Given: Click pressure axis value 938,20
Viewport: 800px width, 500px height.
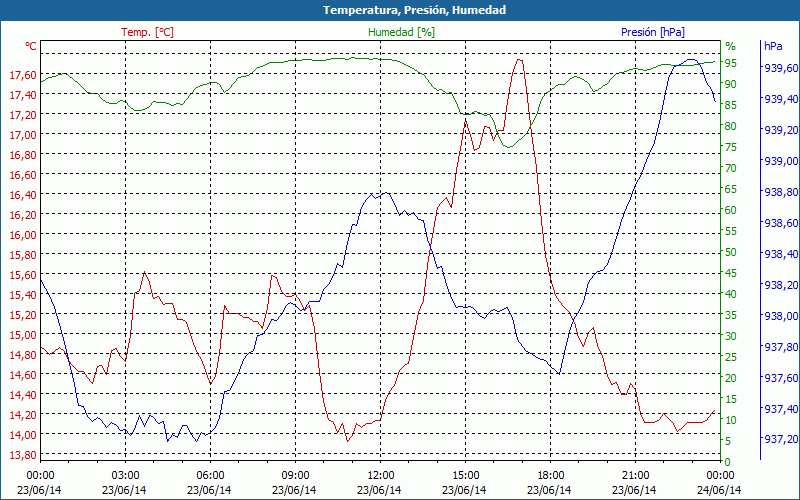Looking at the screenshot, I should [x=781, y=285].
